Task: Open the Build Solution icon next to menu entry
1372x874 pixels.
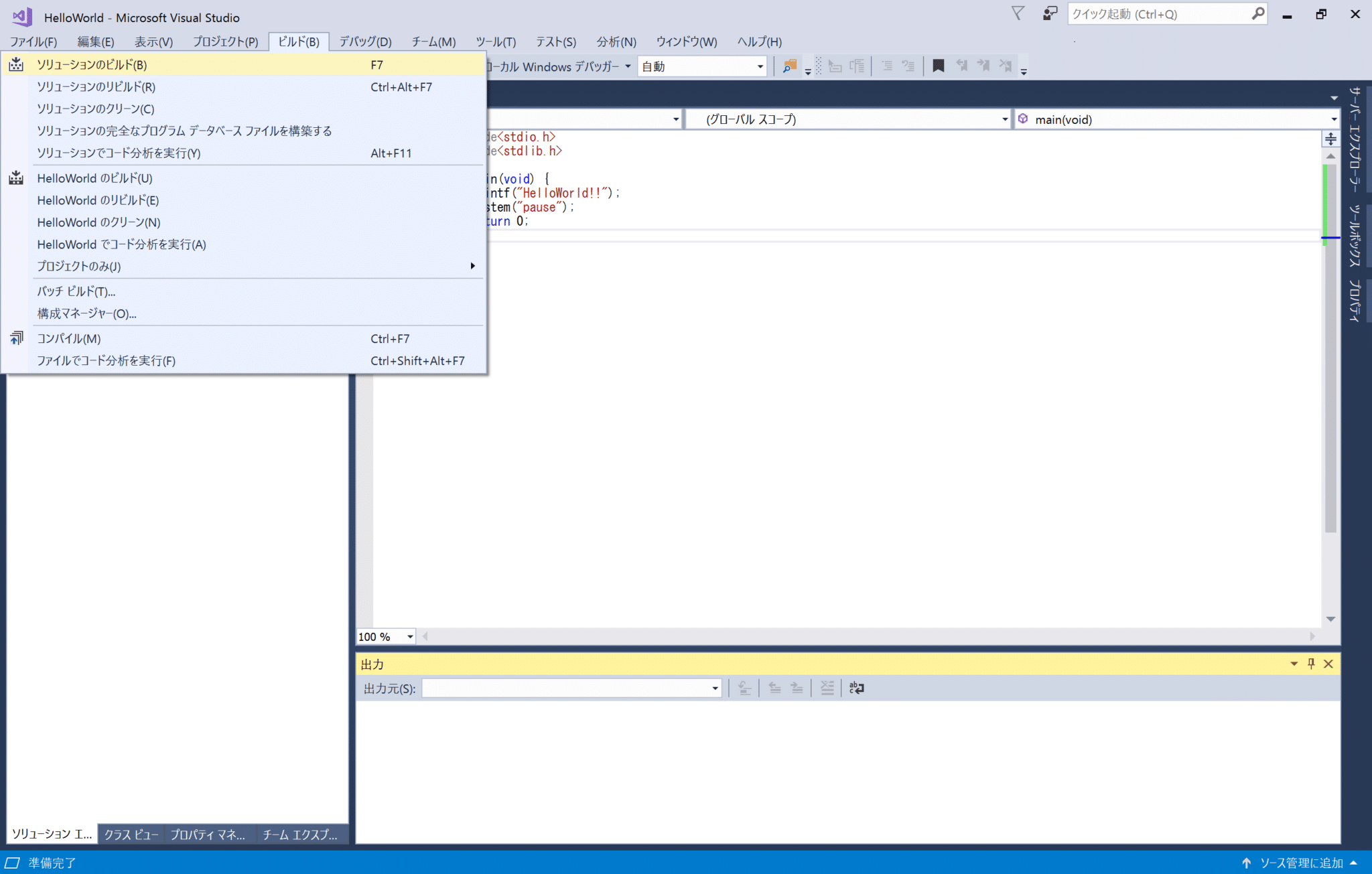Action: tap(15, 64)
